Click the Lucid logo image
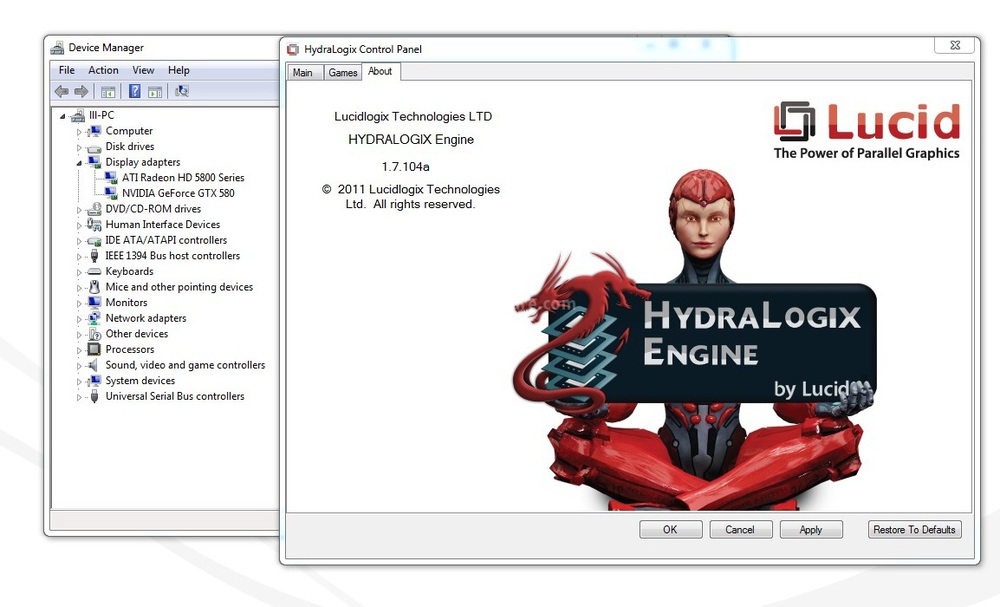The image size is (1000, 607). tap(866, 129)
